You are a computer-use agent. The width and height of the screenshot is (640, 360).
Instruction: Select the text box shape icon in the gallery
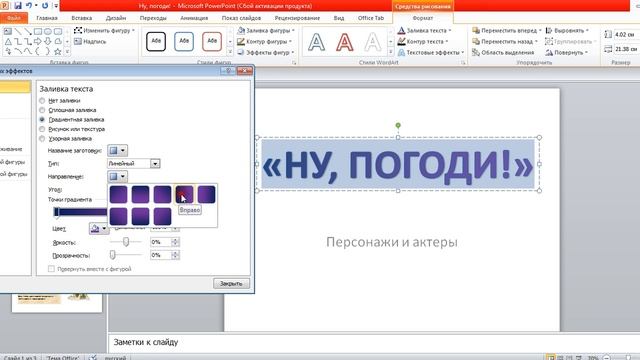(8, 31)
